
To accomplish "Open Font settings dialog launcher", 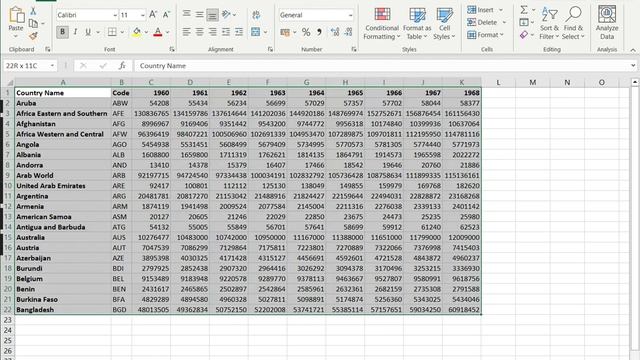I will point(172,49).
